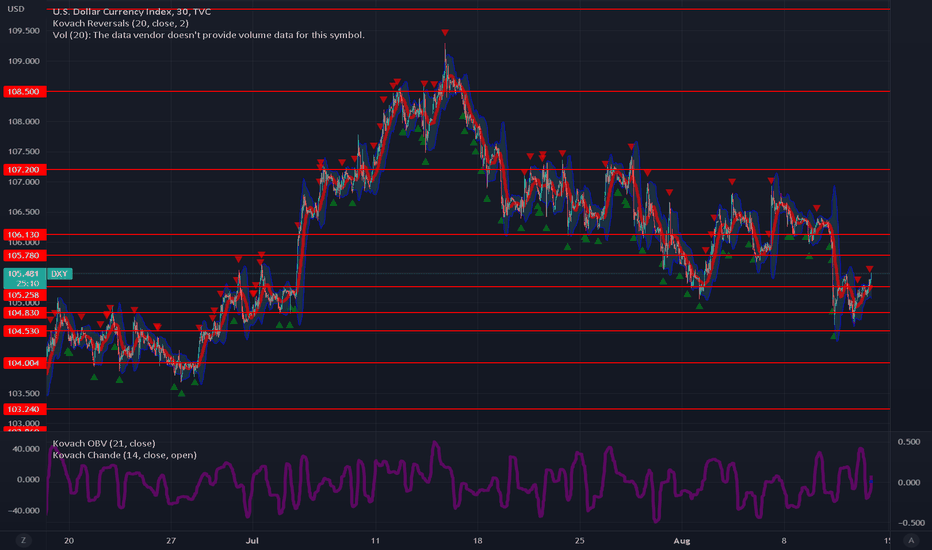Click the Vol (20) indicator legend
The width and height of the screenshot is (932, 550).
(x=208, y=35)
